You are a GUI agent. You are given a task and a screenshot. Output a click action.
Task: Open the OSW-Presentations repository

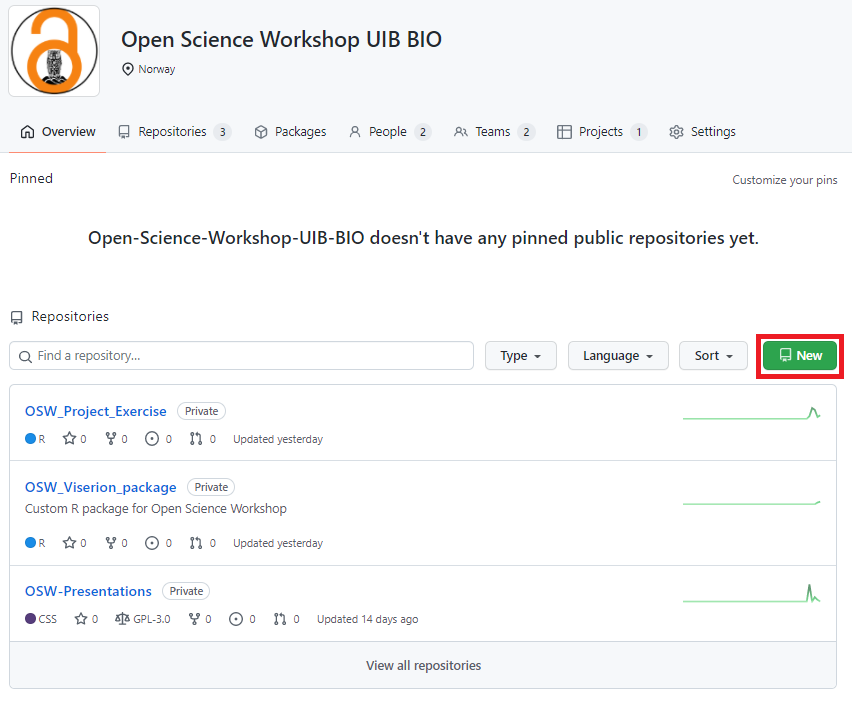pyautogui.click(x=88, y=591)
